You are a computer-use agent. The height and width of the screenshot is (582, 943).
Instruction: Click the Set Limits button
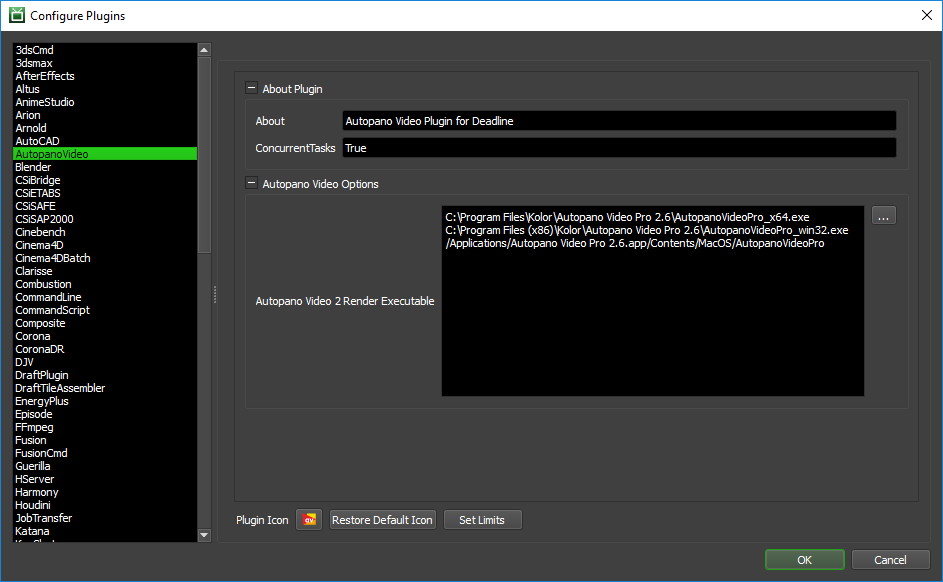[482, 519]
